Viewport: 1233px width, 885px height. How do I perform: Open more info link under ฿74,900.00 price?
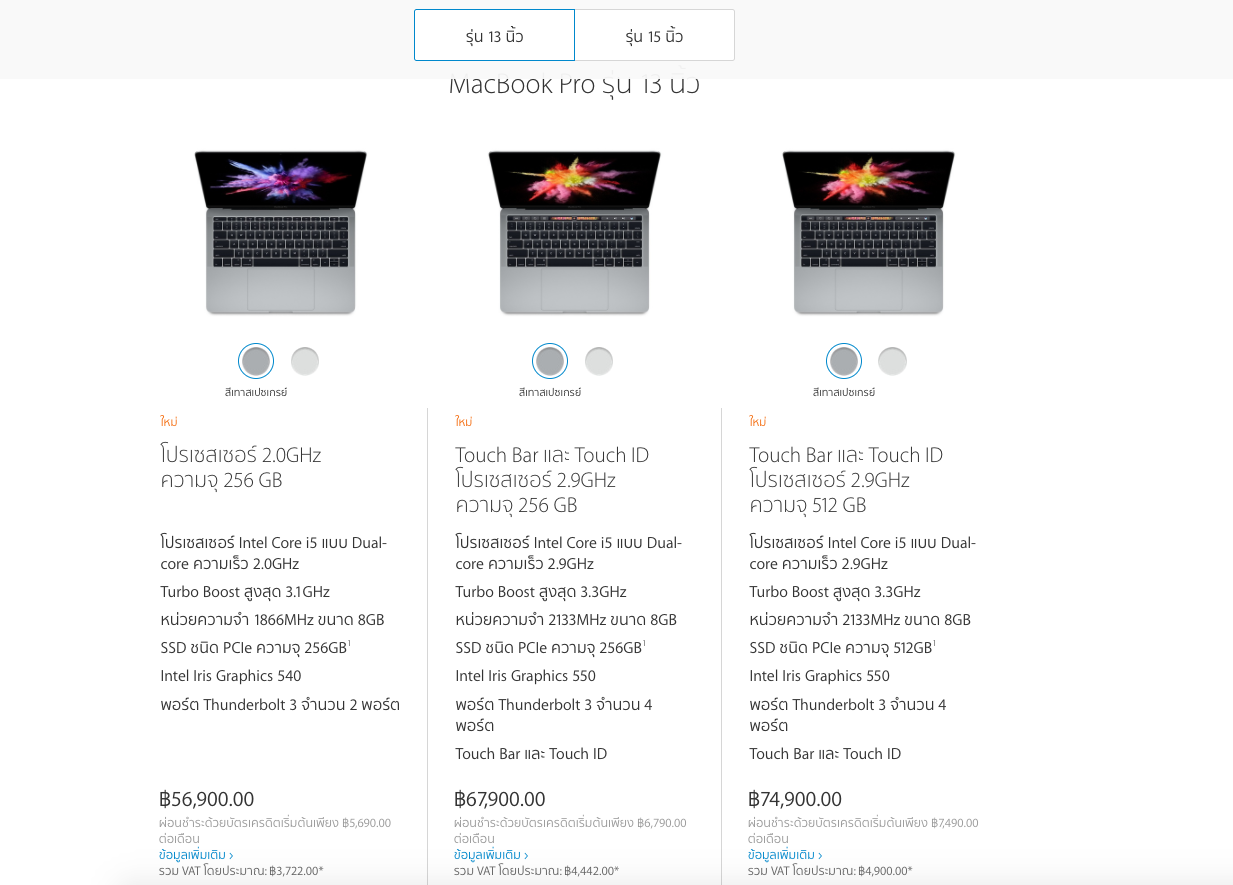click(785, 855)
